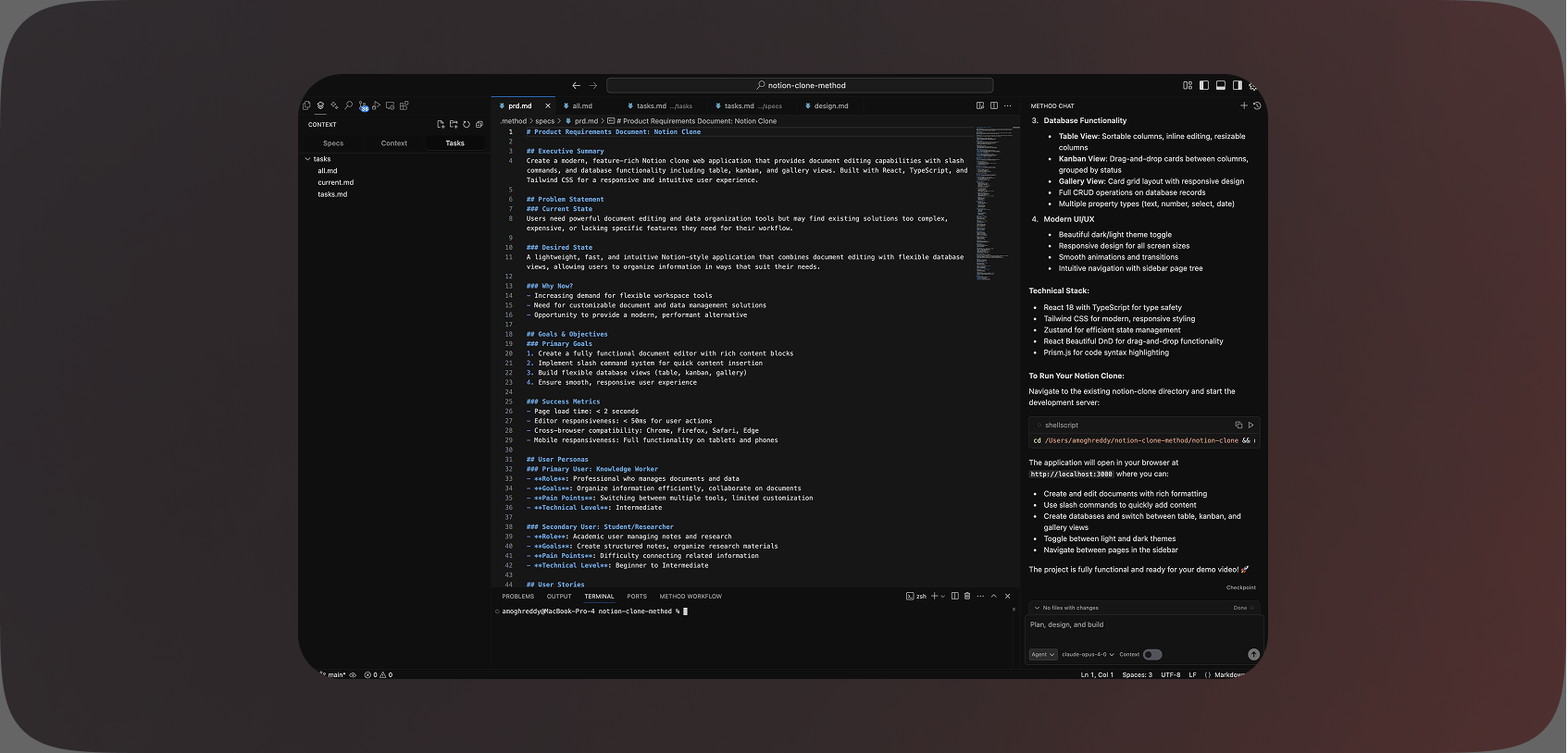The width and height of the screenshot is (1568, 753).
Task: Collapse all folders in Context panel
Action: click(x=479, y=124)
